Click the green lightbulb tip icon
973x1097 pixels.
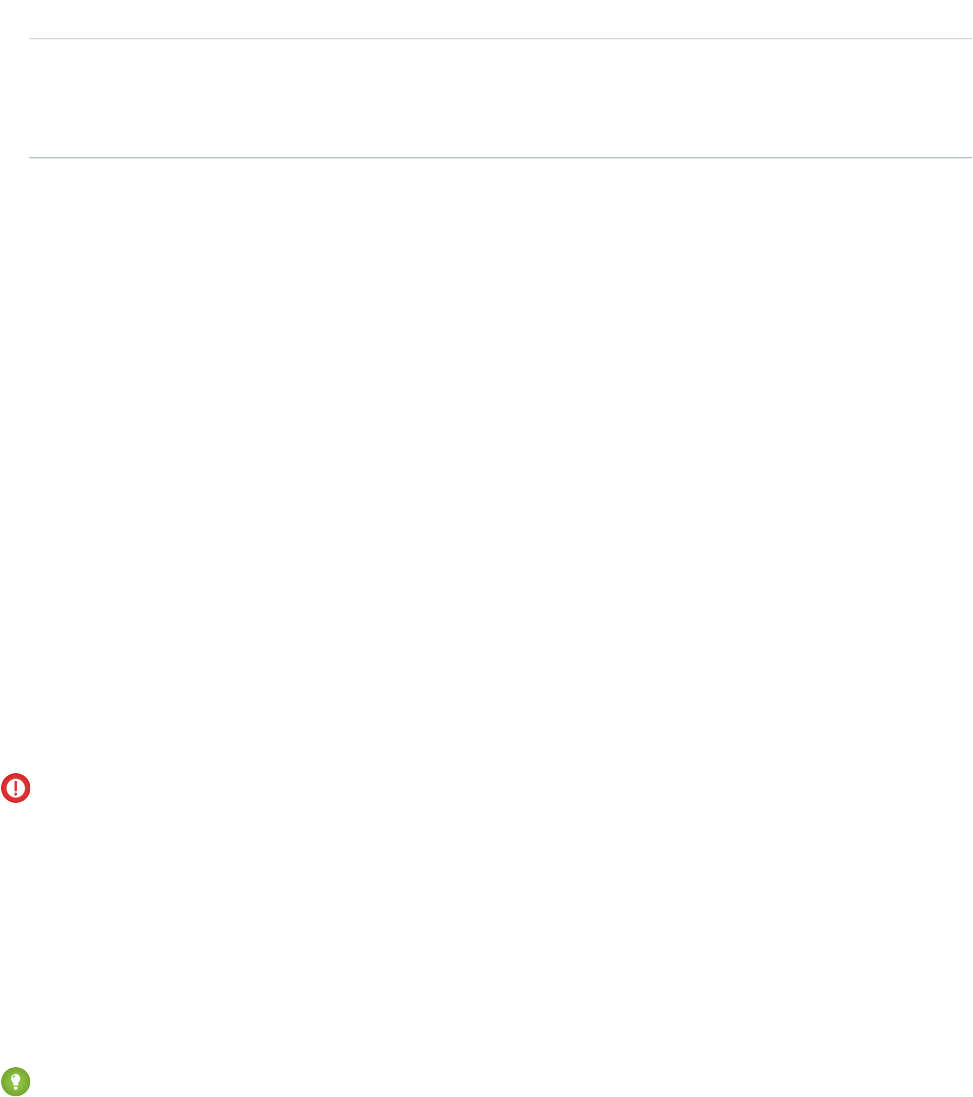coord(16,1080)
